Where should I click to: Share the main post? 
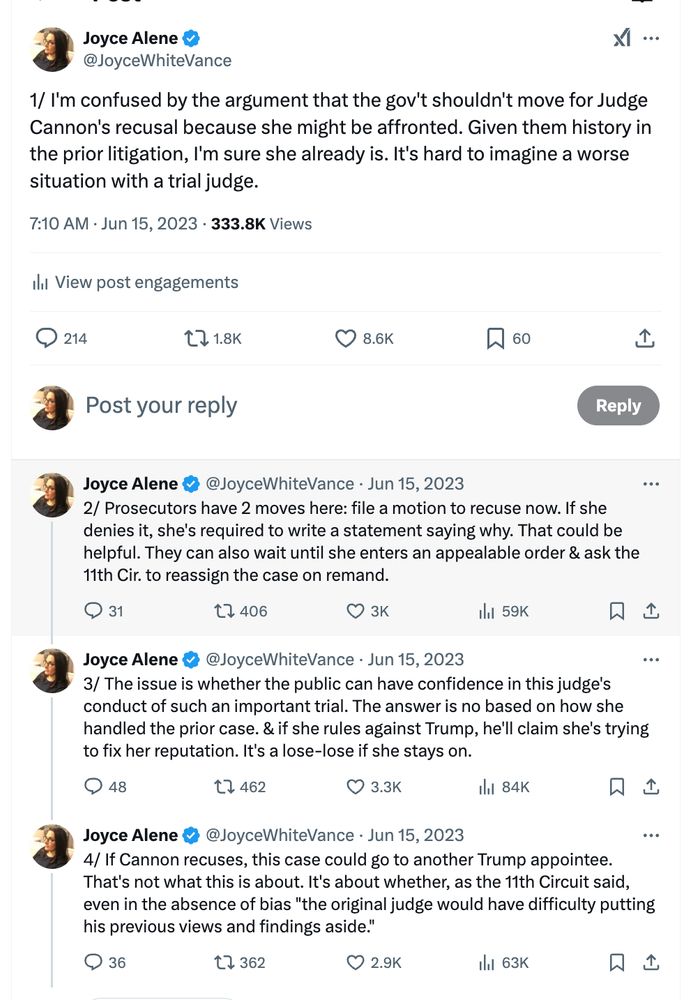(645, 339)
